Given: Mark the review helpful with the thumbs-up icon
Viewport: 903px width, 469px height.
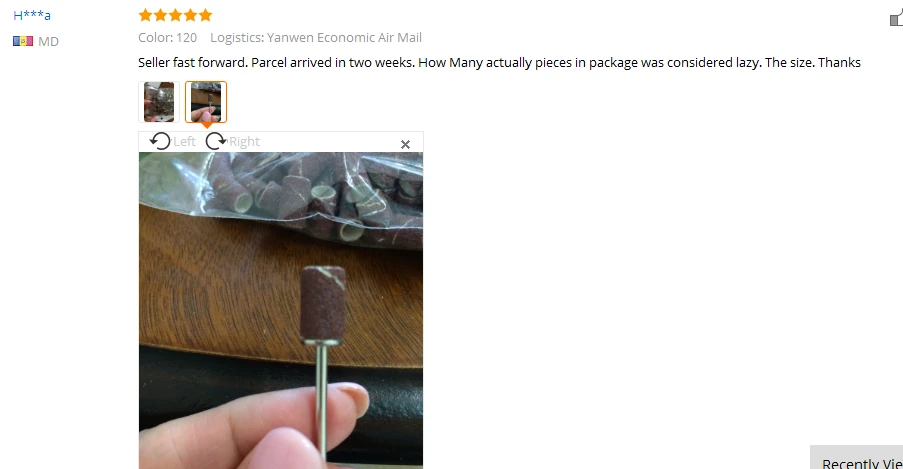Looking at the screenshot, I should 897,17.
